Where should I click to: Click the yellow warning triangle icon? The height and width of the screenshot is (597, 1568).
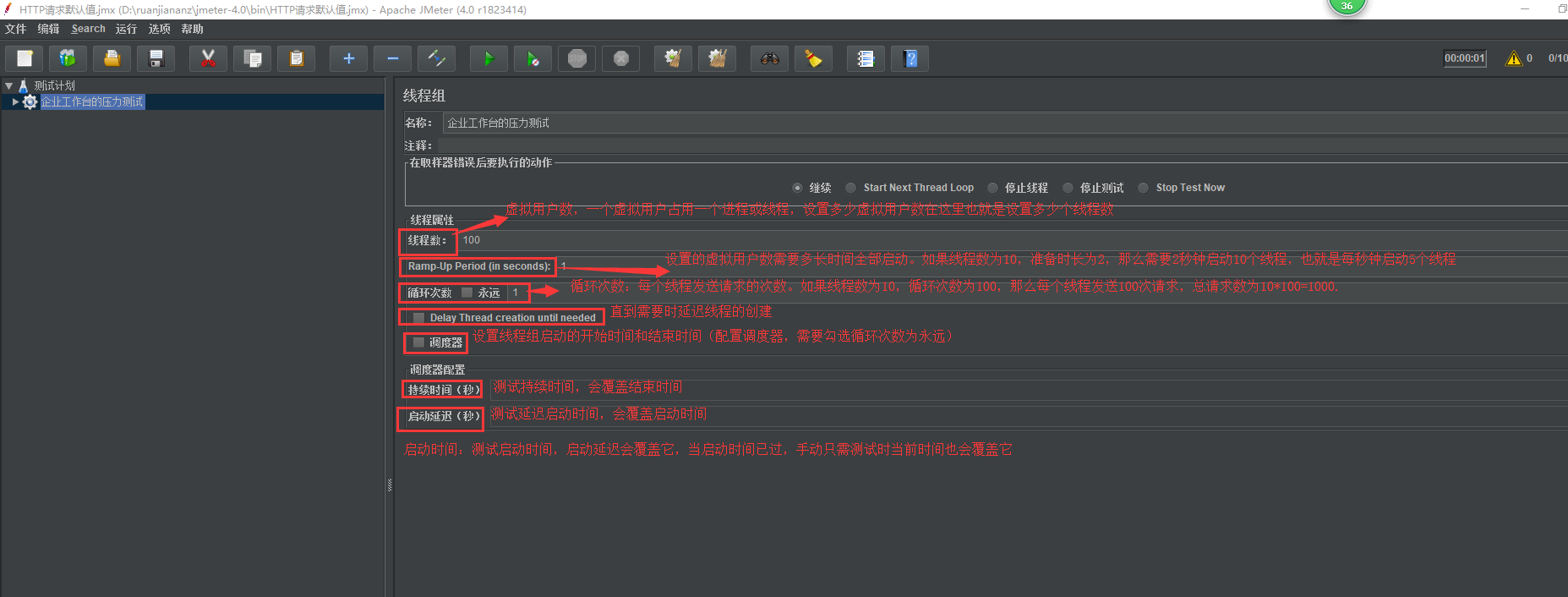click(1513, 58)
